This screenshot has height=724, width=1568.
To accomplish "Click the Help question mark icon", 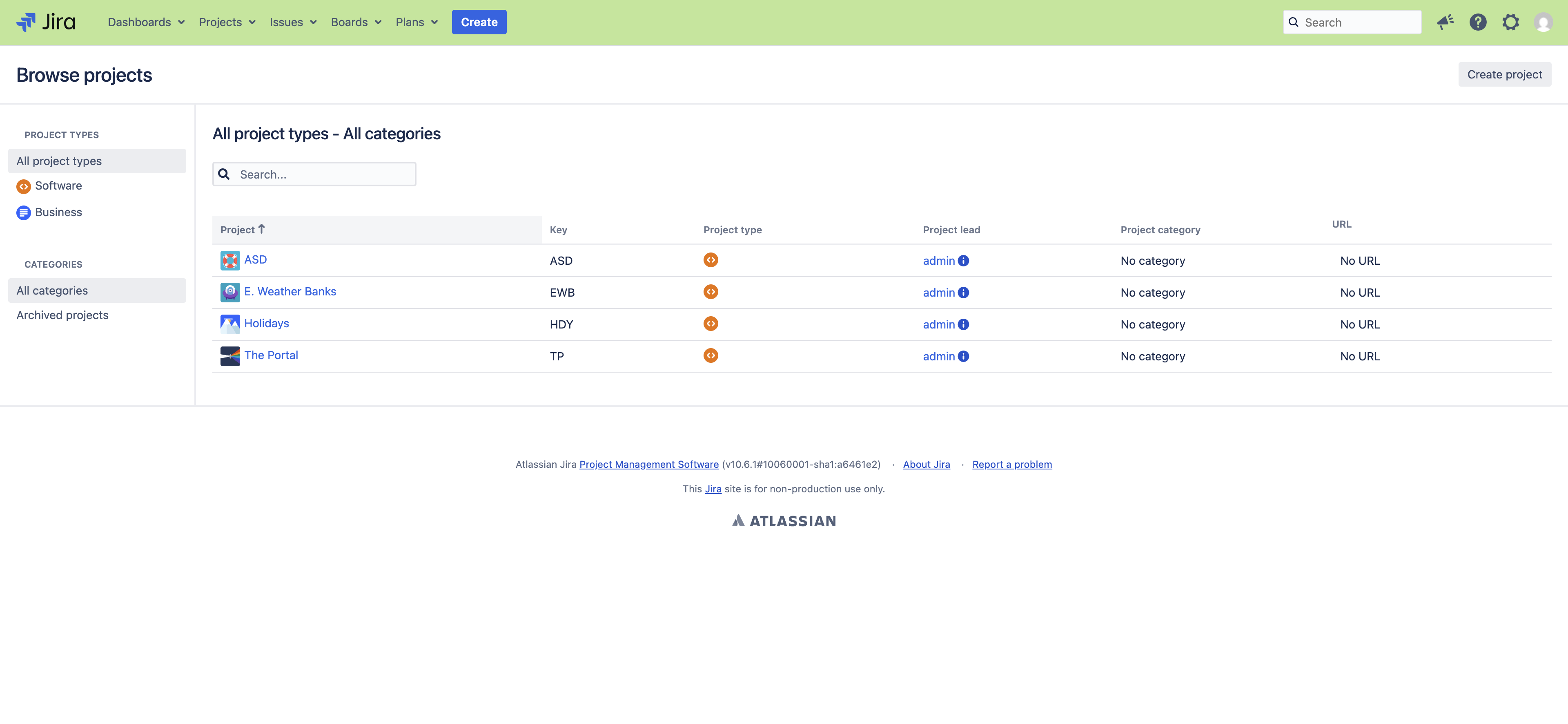I will [1479, 22].
